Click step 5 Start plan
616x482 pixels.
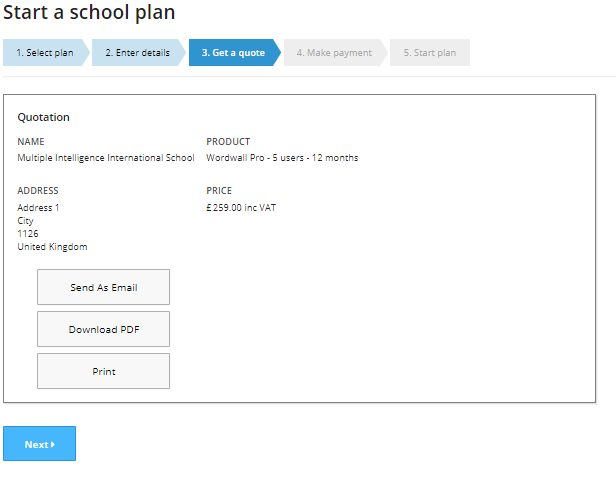(x=430, y=53)
